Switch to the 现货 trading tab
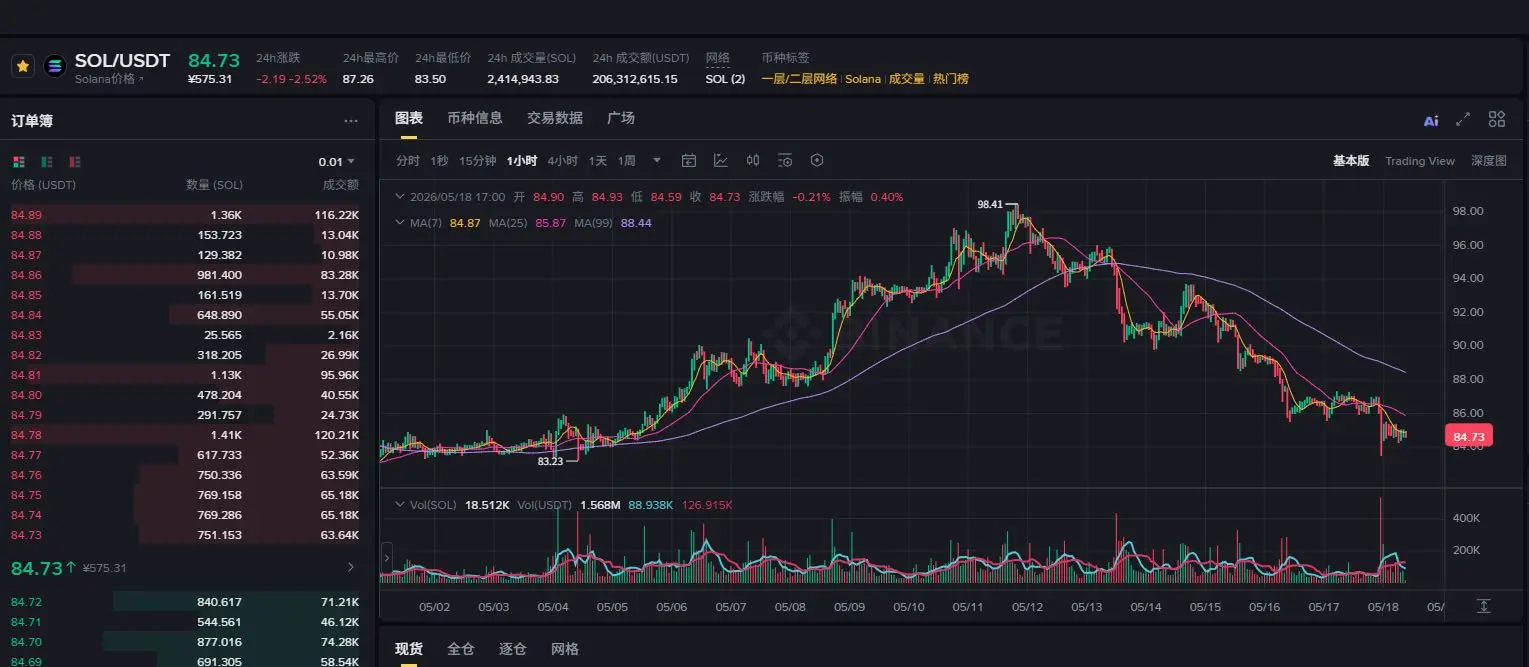The height and width of the screenshot is (667, 1529). coord(409,649)
